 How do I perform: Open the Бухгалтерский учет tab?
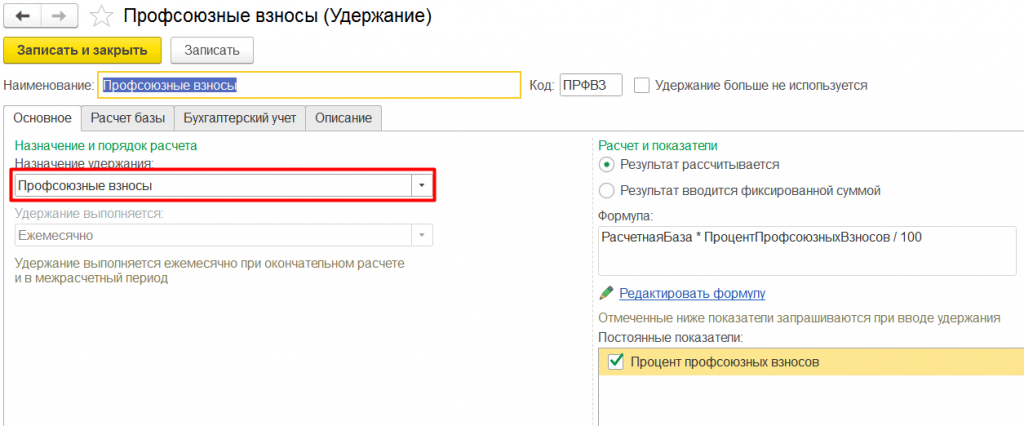(x=240, y=118)
